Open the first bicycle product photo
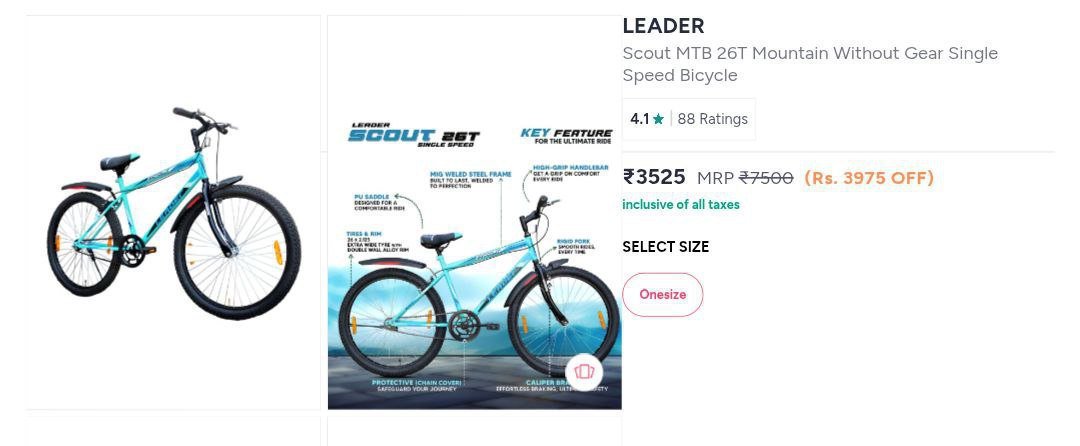This screenshot has width=1080, height=446. pos(173,212)
